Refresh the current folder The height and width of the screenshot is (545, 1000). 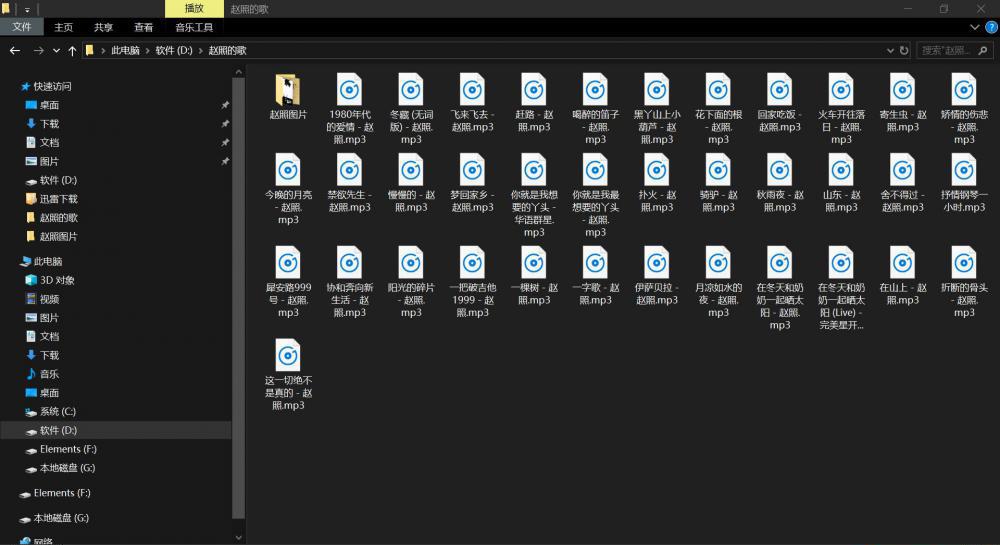[x=904, y=50]
